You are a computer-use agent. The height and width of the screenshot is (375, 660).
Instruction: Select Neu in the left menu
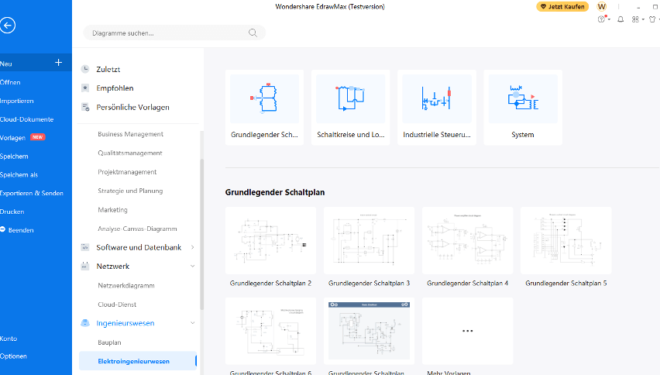36,64
